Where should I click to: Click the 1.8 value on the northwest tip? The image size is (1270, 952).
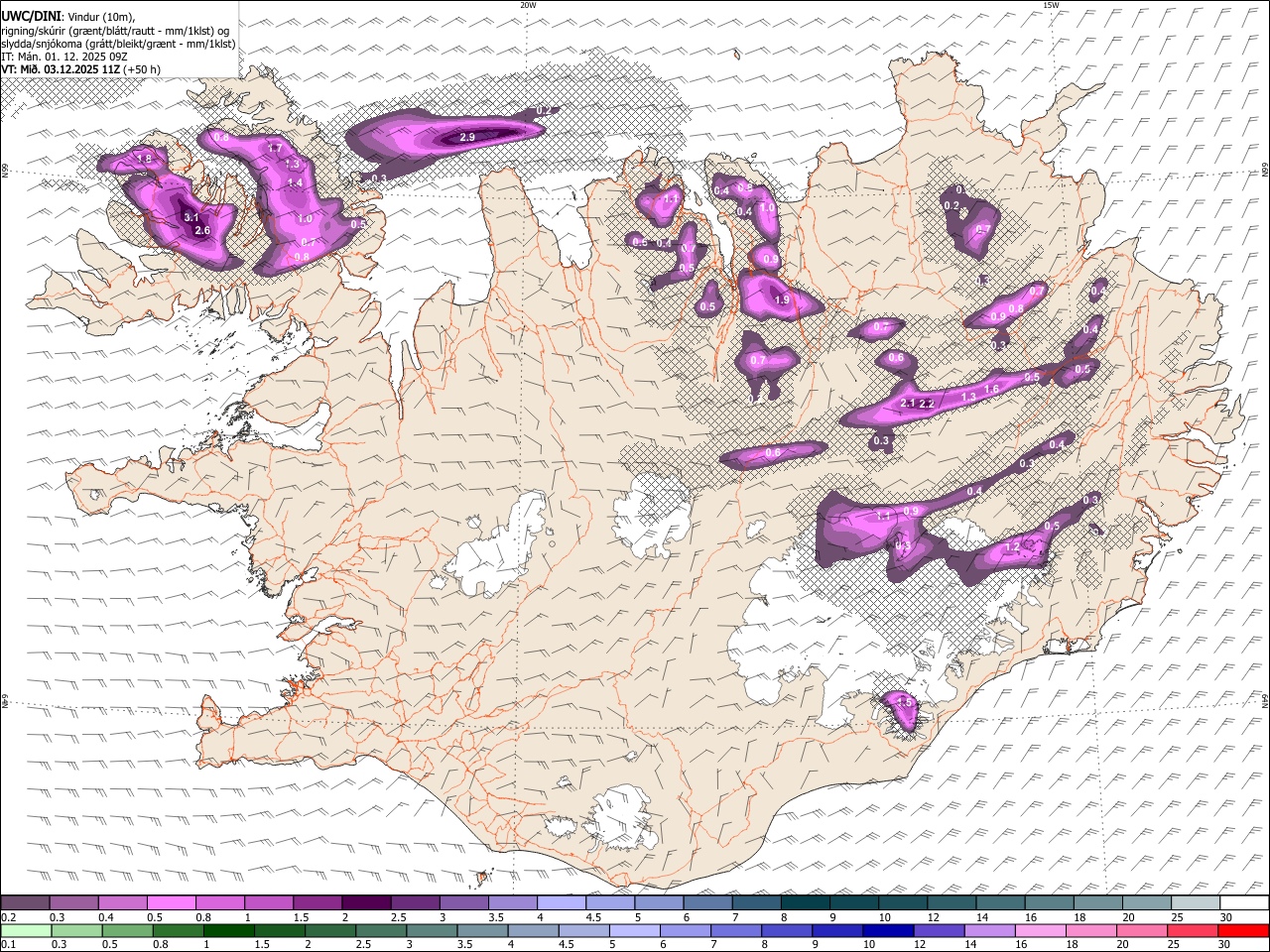[x=144, y=159]
